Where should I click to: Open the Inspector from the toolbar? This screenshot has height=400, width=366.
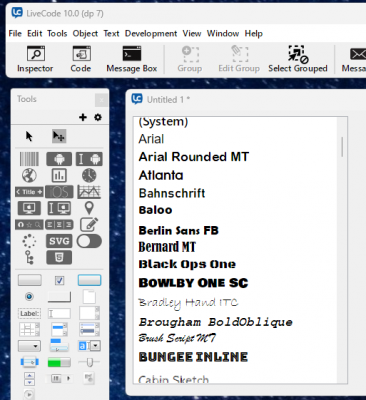point(35,59)
